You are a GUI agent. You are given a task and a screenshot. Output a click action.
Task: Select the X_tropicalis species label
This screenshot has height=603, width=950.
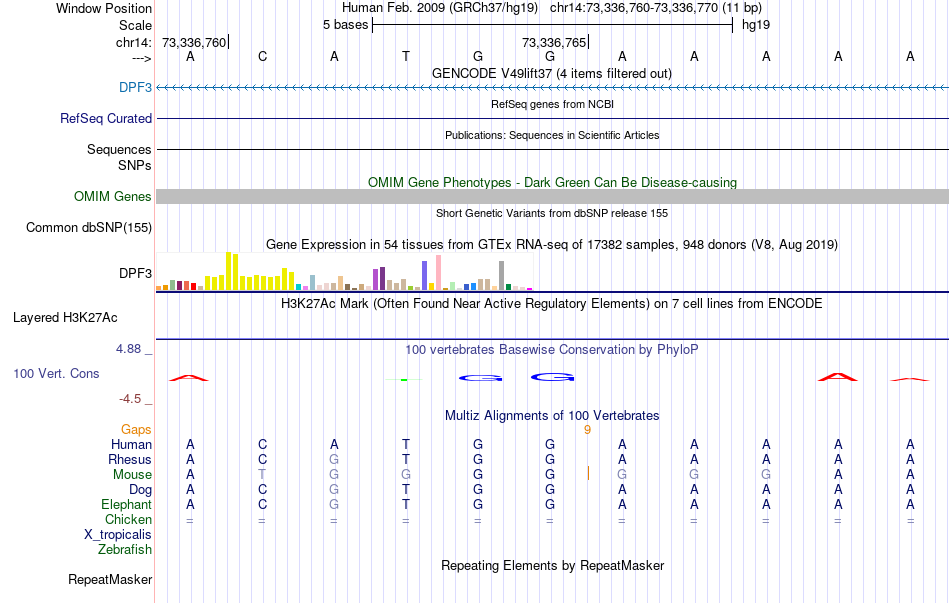pyautogui.click(x=118, y=535)
